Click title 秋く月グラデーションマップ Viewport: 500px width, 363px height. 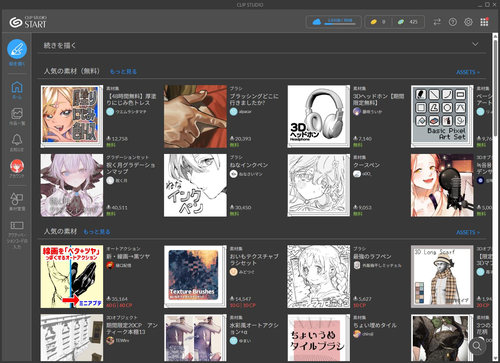click(131, 168)
